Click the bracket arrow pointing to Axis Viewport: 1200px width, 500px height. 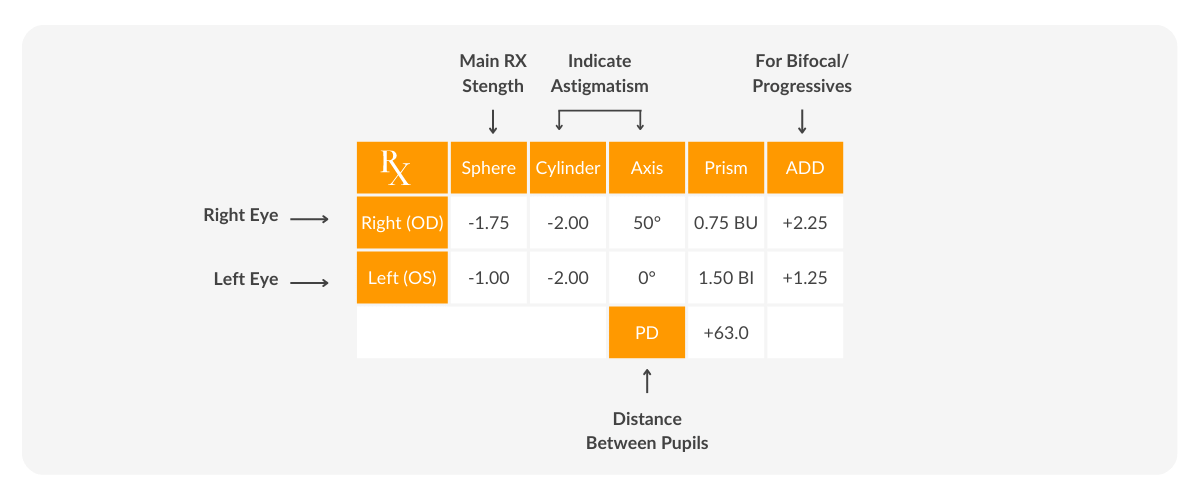click(x=641, y=122)
